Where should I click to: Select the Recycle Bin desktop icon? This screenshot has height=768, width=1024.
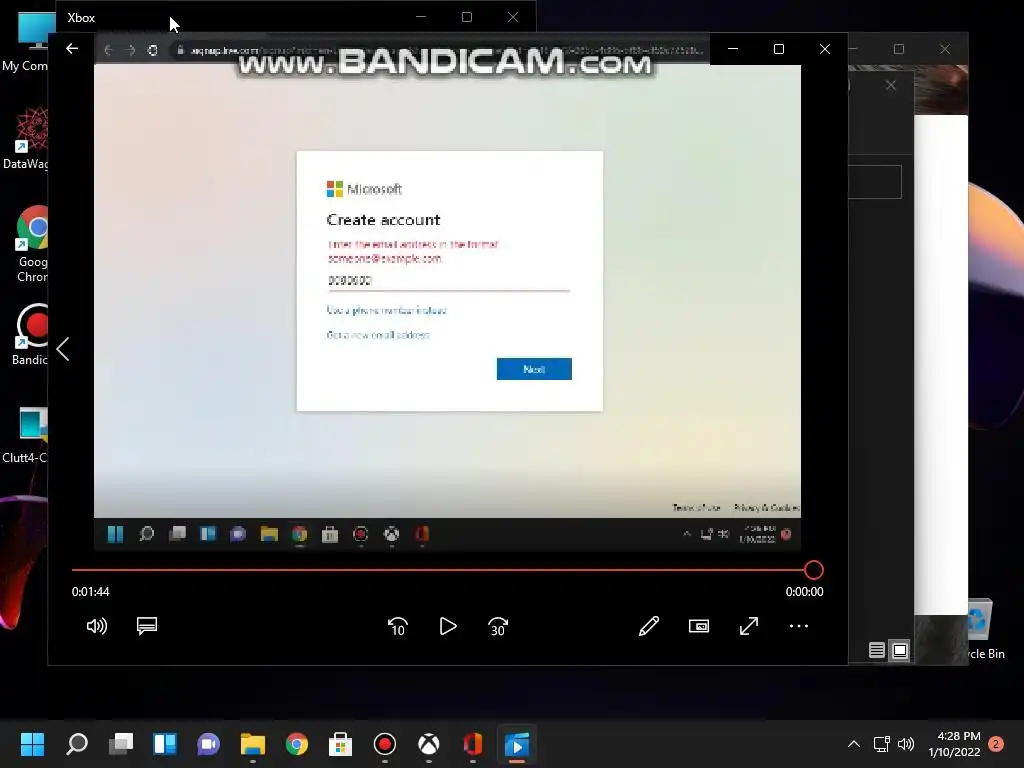click(986, 629)
